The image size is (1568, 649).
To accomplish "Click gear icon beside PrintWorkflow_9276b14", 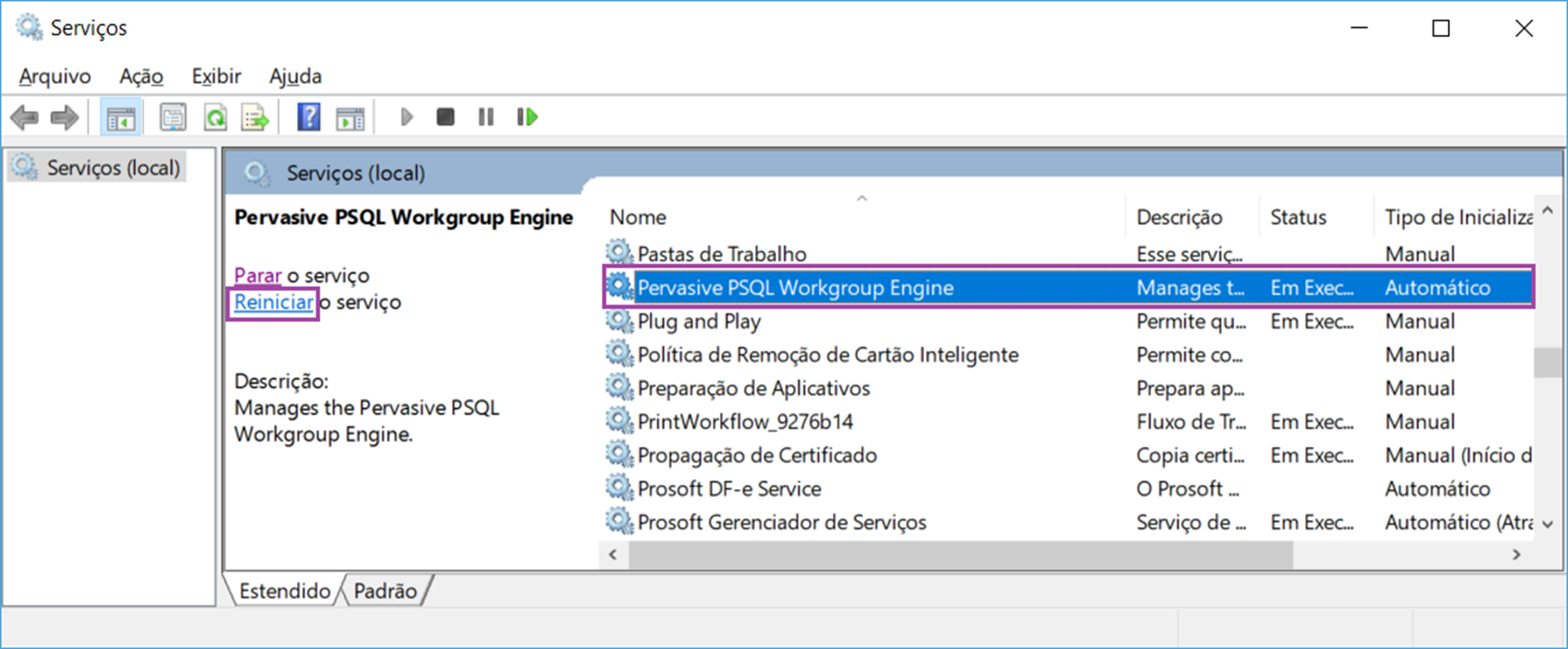I will pyautogui.click(x=619, y=421).
